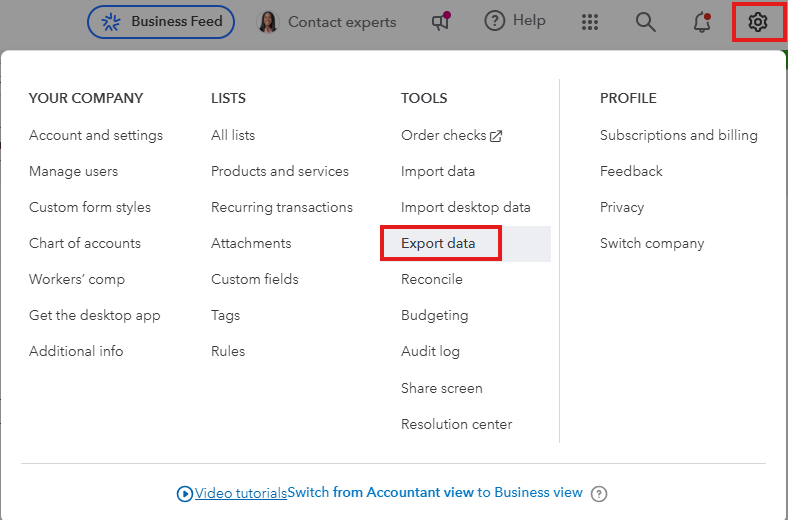Click the Video tutorials play icon
This screenshot has height=520, width=788.
tap(185, 493)
